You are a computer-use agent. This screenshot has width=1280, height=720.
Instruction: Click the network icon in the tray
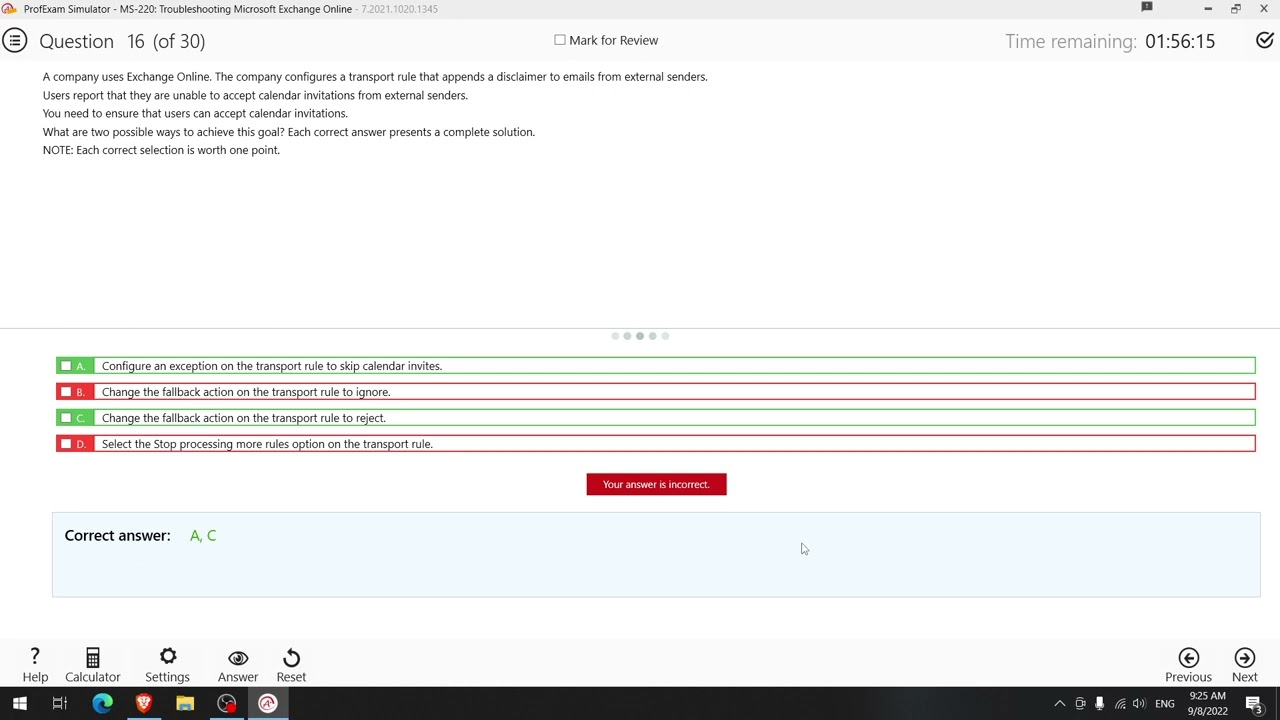click(x=1120, y=704)
